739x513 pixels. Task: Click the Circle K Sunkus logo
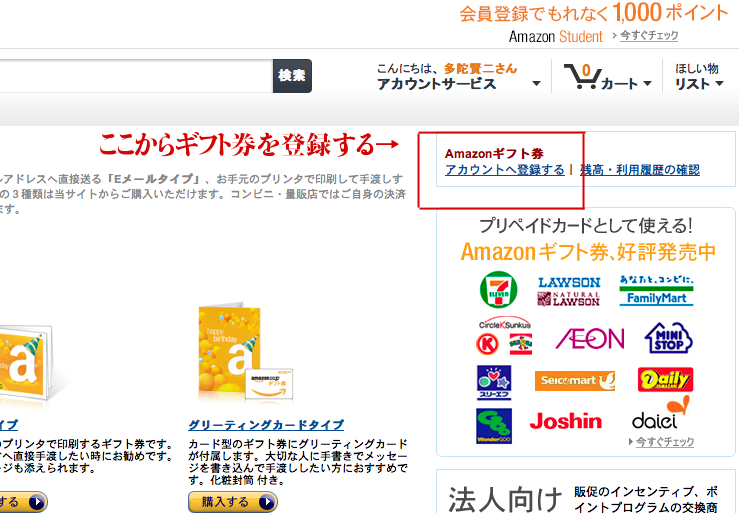504,336
